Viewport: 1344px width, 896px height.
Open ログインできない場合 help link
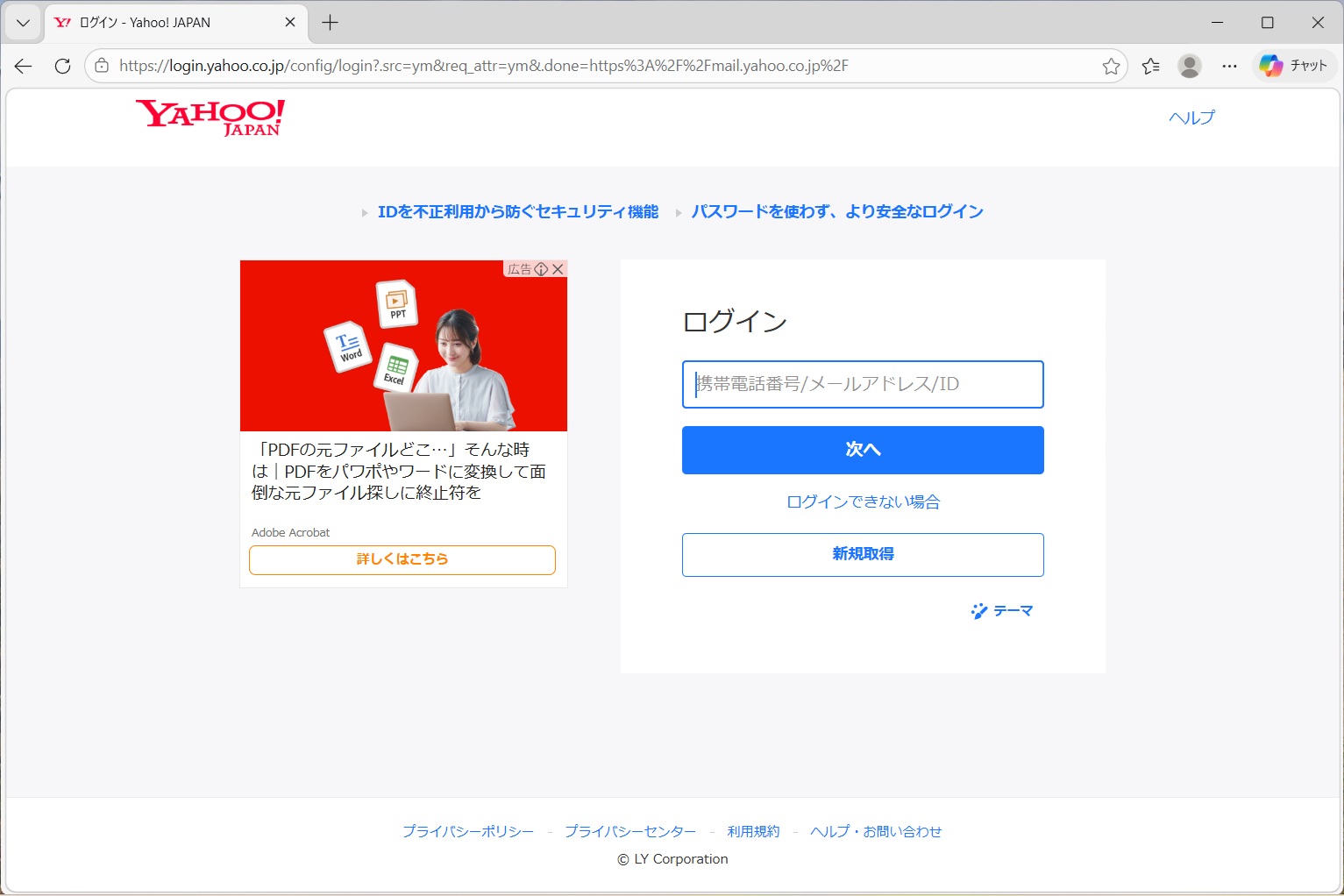[x=863, y=501]
